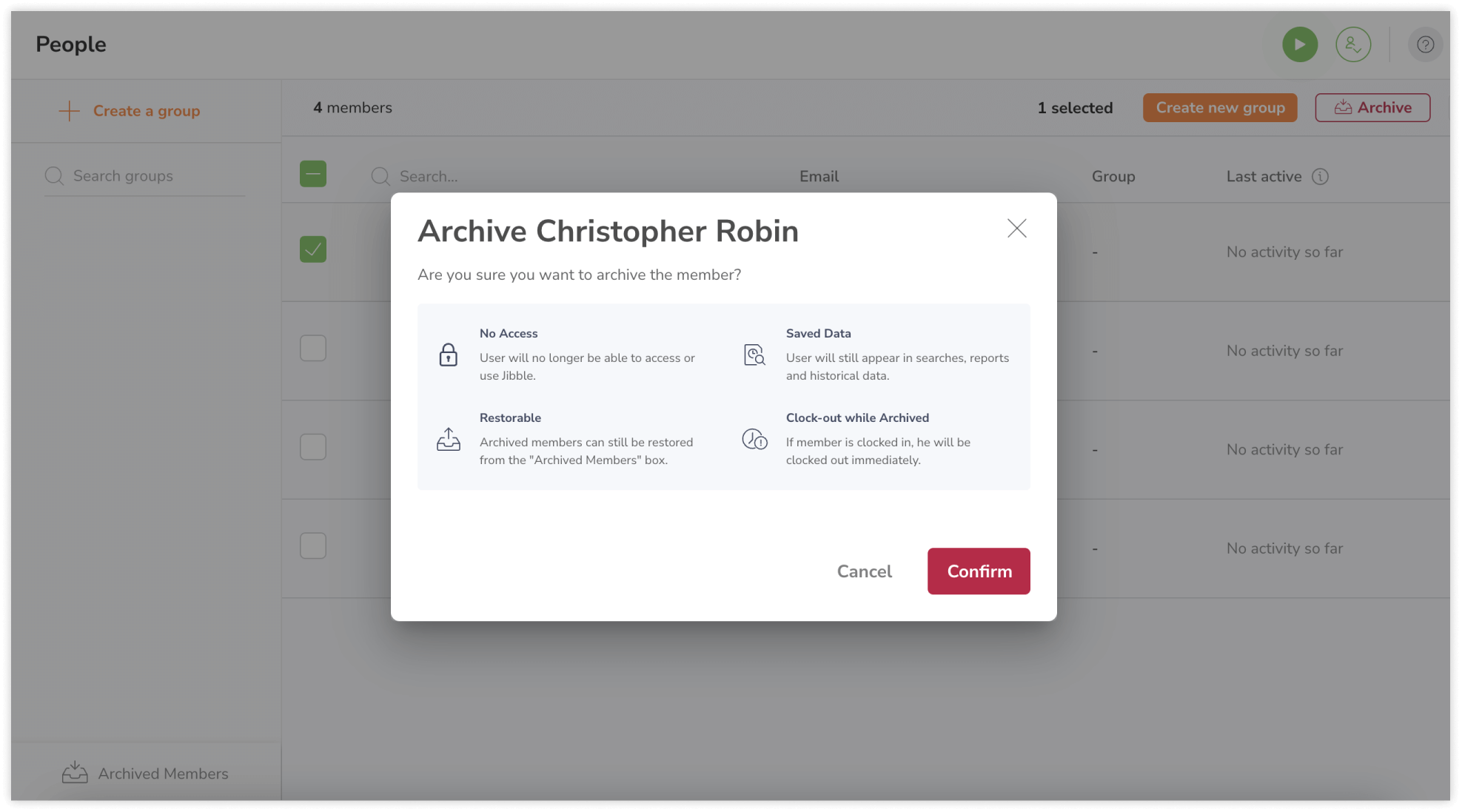1462x812 pixels.
Task: Open Archived Members in sidebar
Action: (x=146, y=774)
